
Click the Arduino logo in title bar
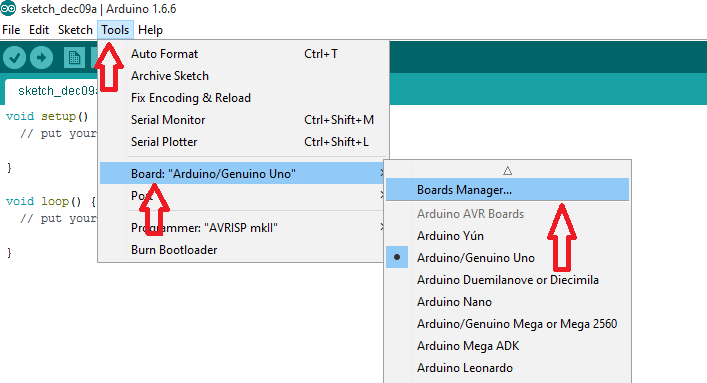[x=8, y=8]
